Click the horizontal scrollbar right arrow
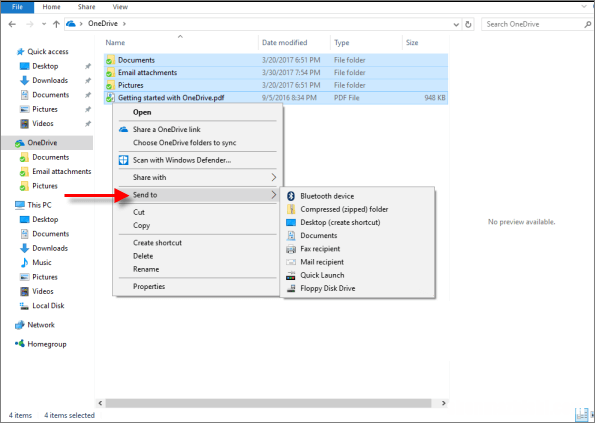595x423 pixels. tap(444, 403)
